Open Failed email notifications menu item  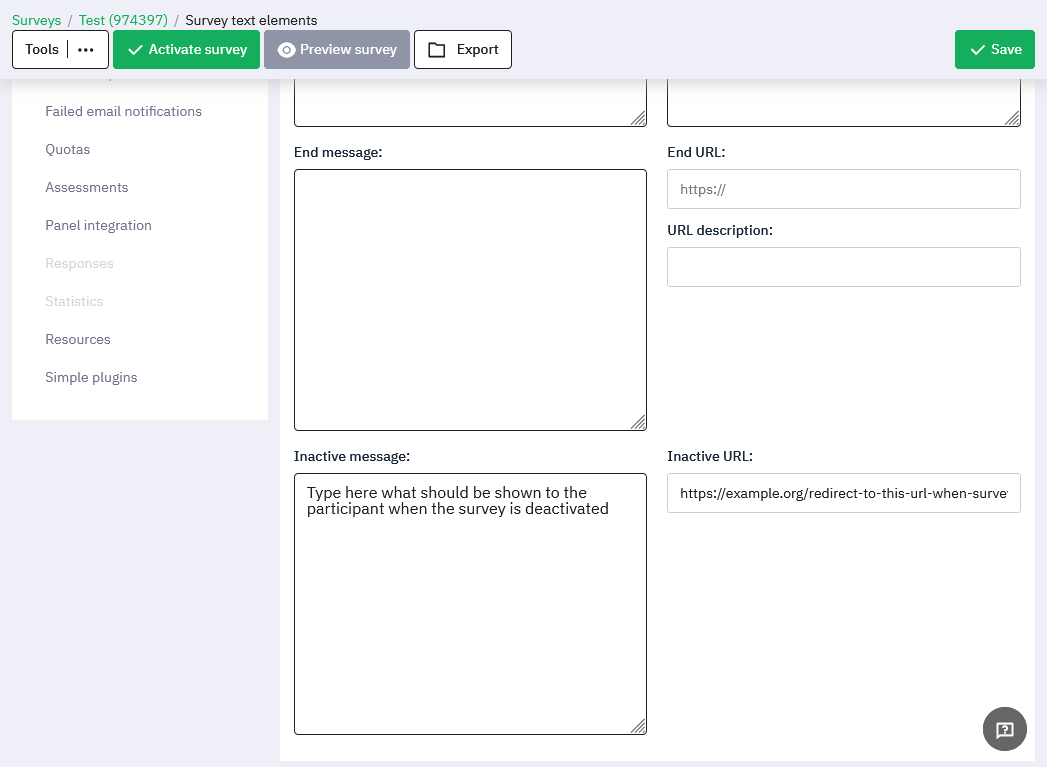point(123,111)
